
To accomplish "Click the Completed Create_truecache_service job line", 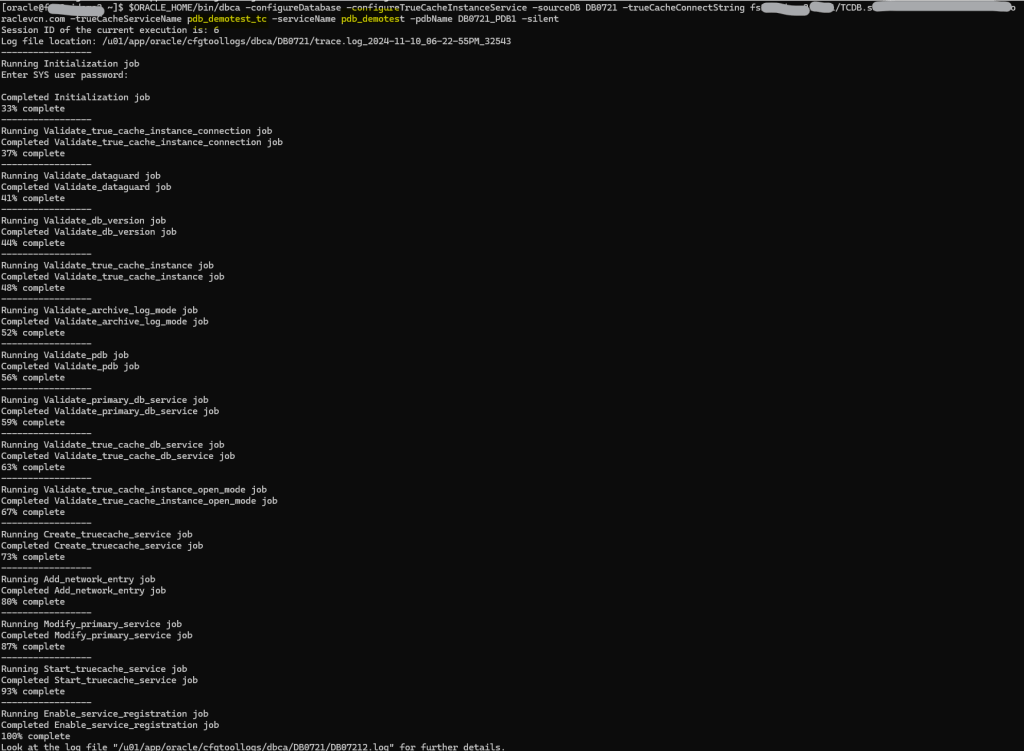I will point(102,546).
